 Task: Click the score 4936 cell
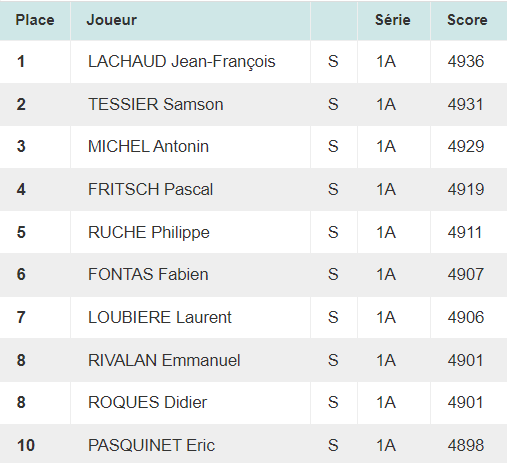(469, 62)
